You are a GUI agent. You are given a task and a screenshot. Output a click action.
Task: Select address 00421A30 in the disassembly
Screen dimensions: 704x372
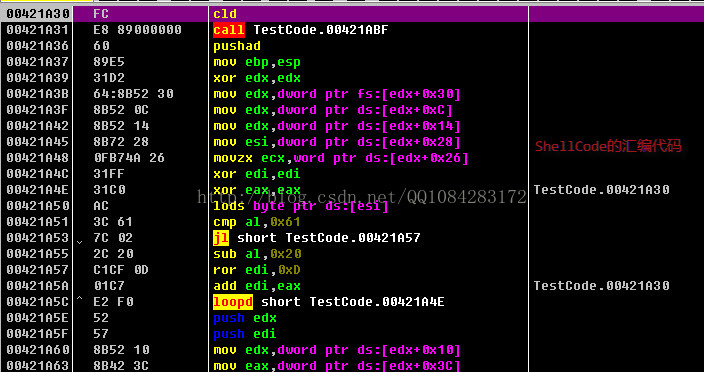point(38,14)
